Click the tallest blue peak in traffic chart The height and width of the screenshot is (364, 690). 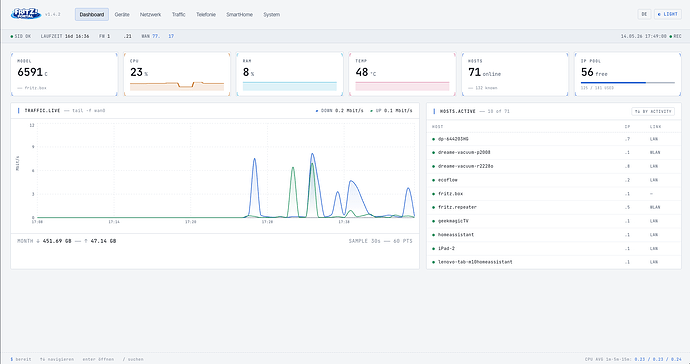(x=312, y=154)
